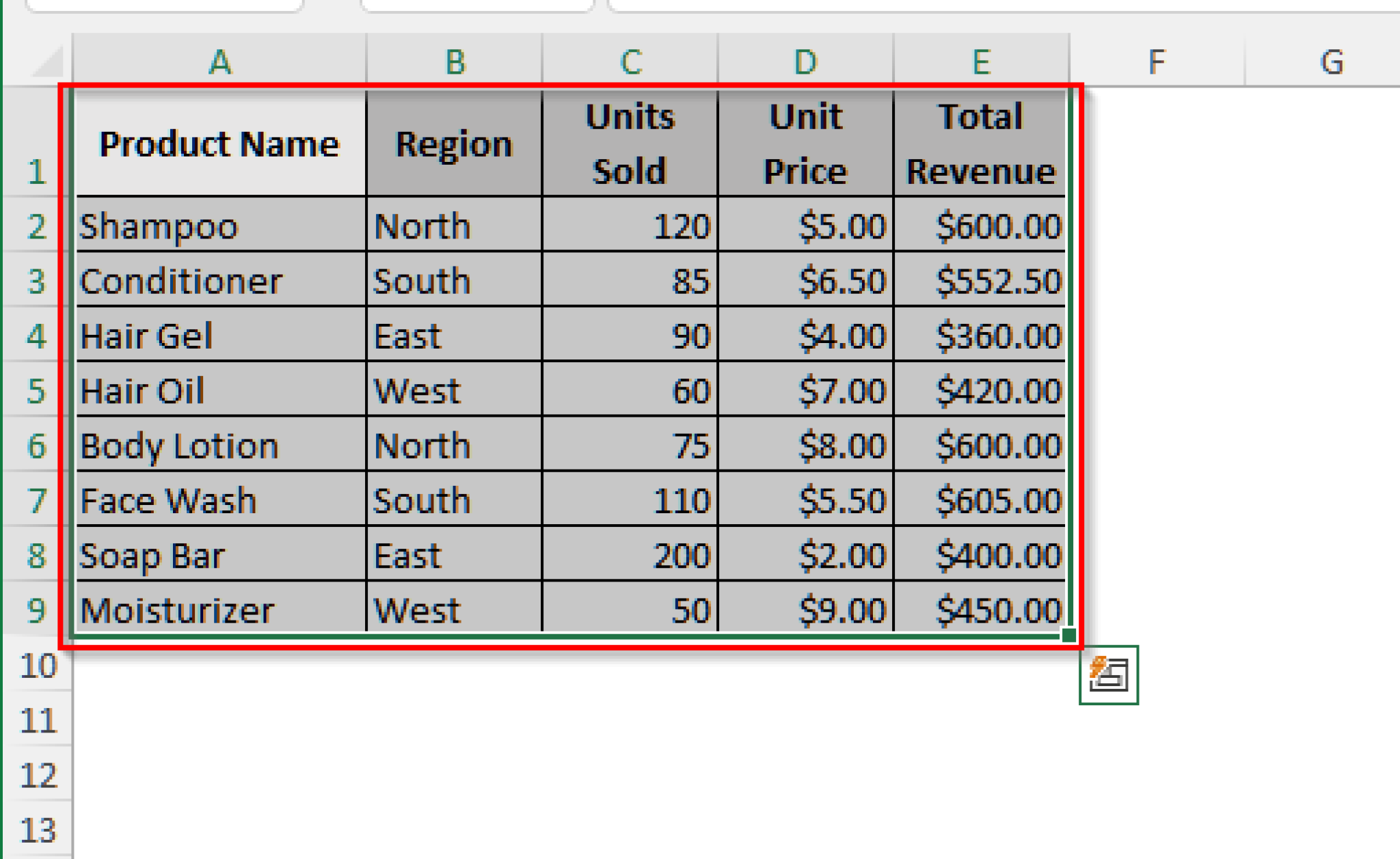
Task: Select the Region header cell
Action: click(x=454, y=144)
